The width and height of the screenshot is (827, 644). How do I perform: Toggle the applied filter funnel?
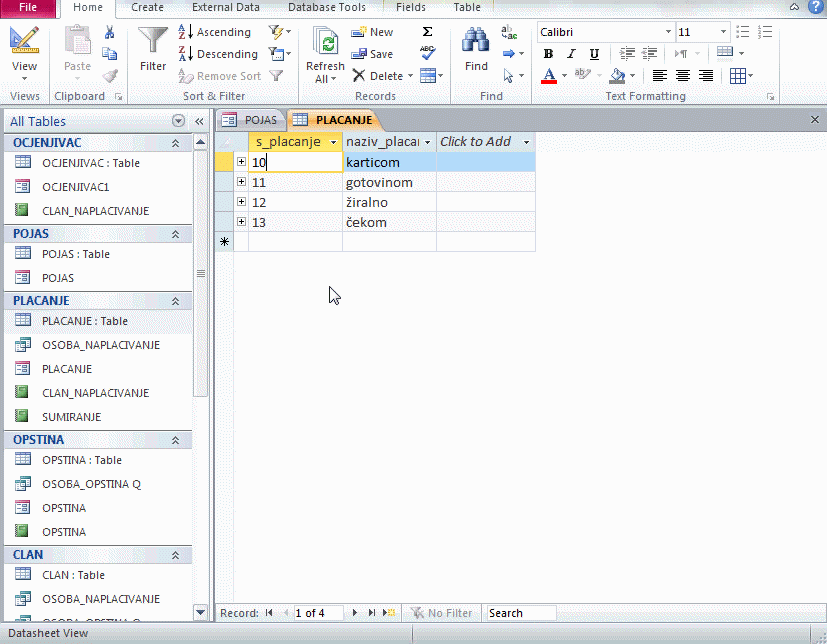pos(276,76)
